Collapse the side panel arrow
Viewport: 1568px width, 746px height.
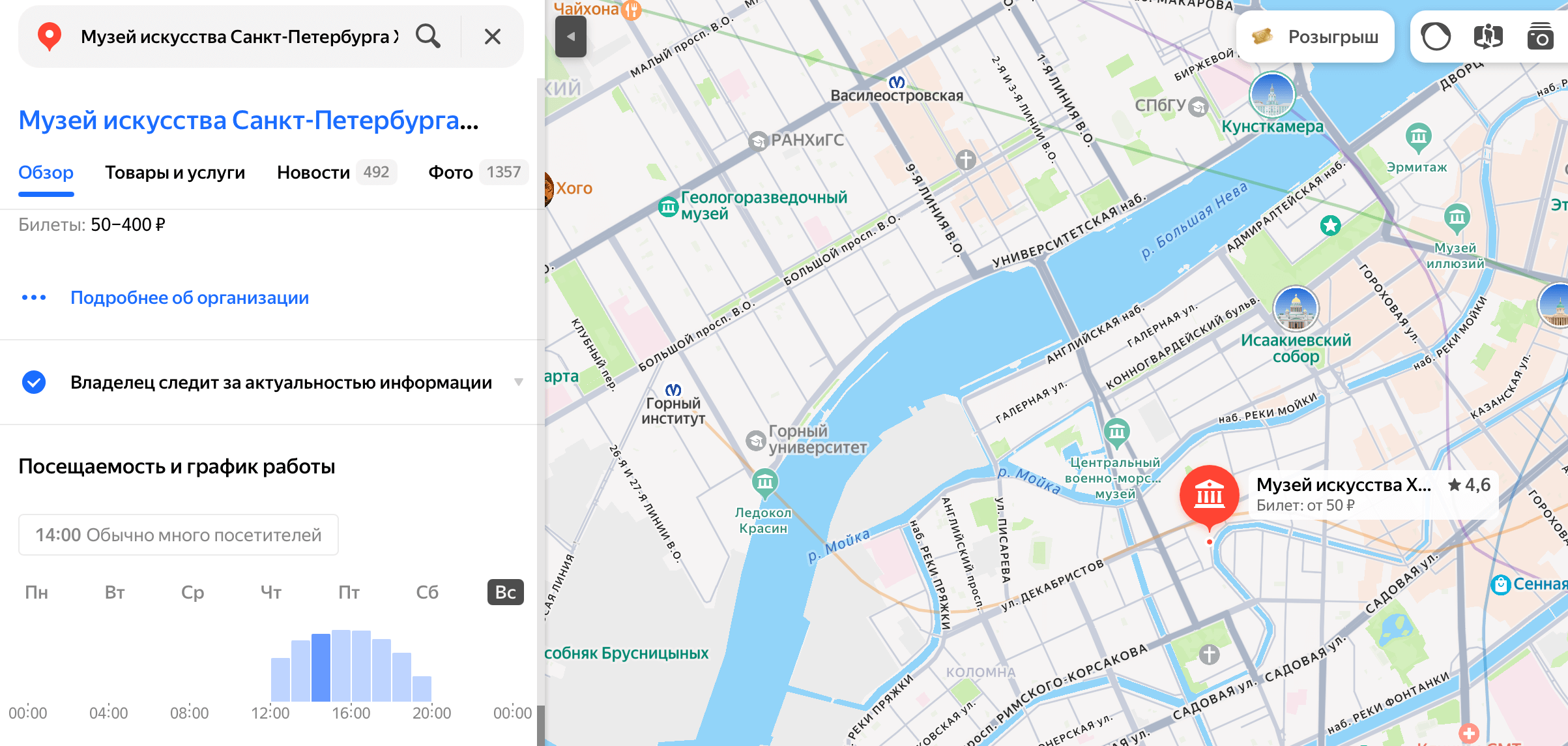click(570, 37)
